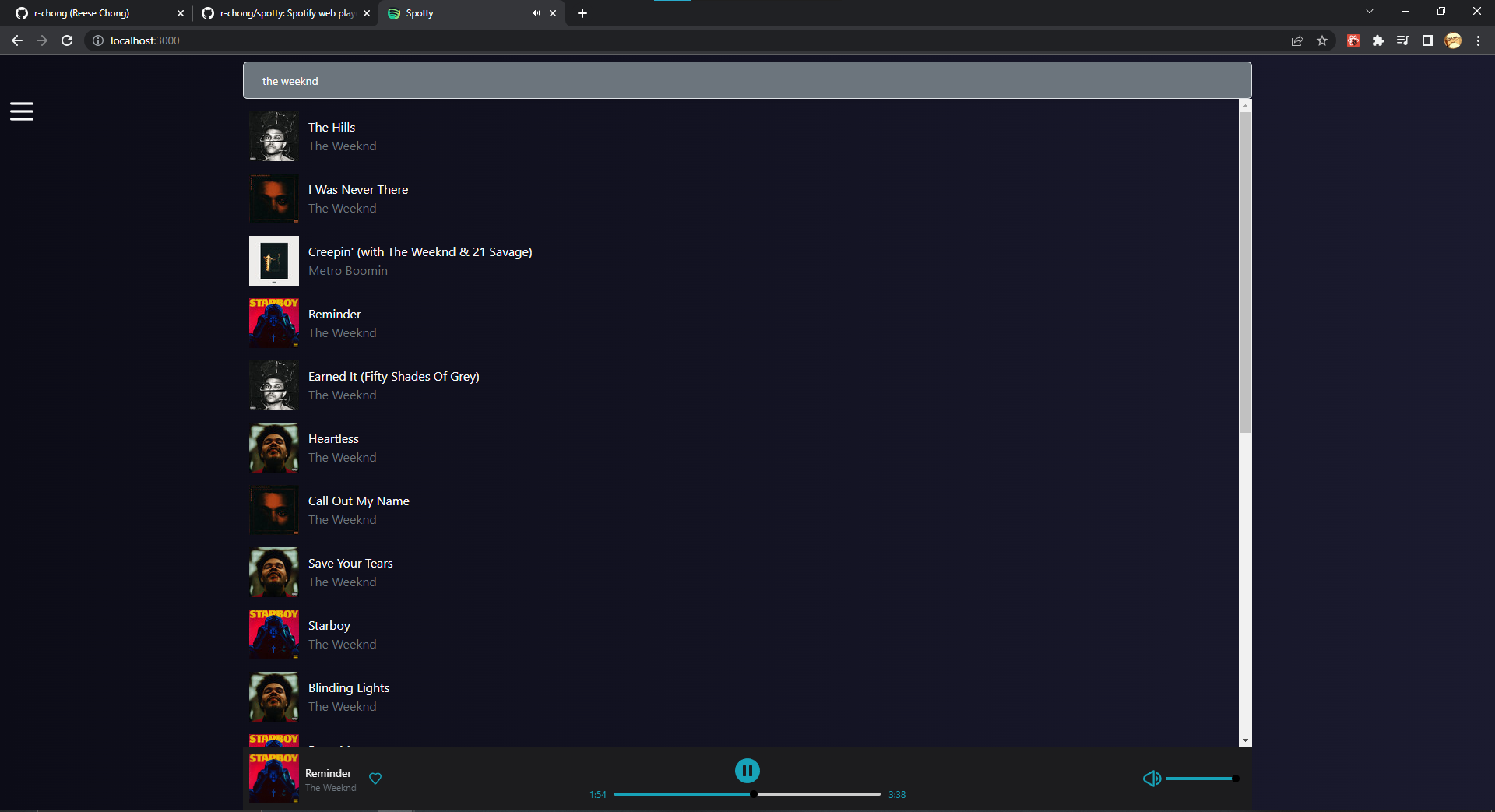Image resolution: width=1495 pixels, height=812 pixels.
Task: Like the song Reminder with heart icon
Action: coord(375,779)
